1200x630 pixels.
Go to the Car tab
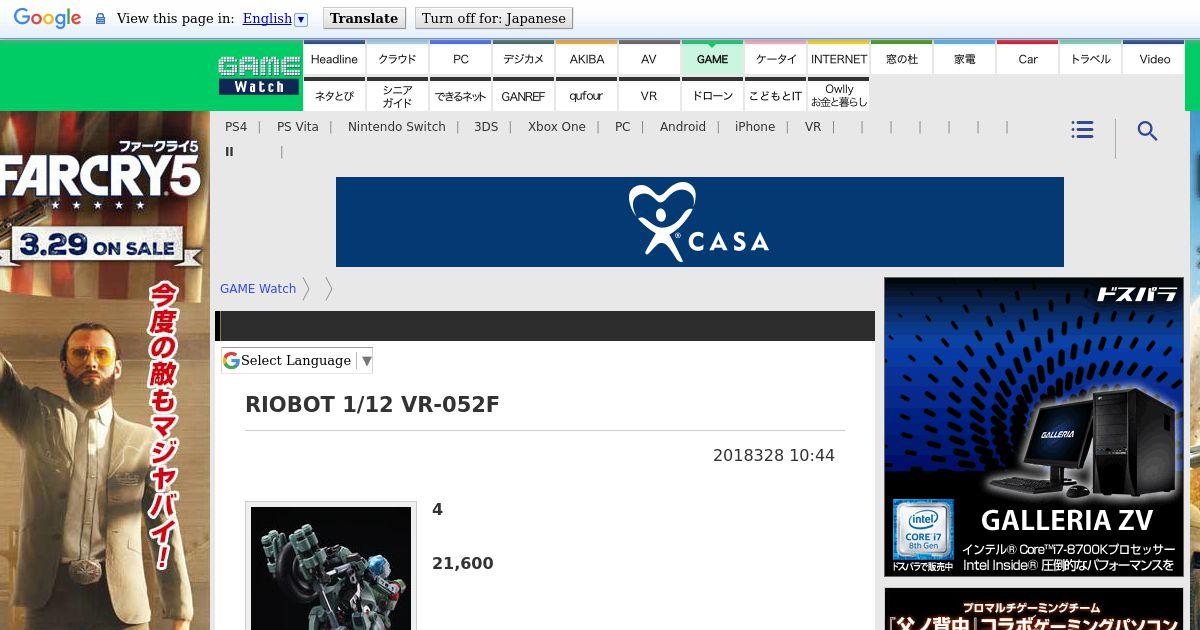(1027, 58)
